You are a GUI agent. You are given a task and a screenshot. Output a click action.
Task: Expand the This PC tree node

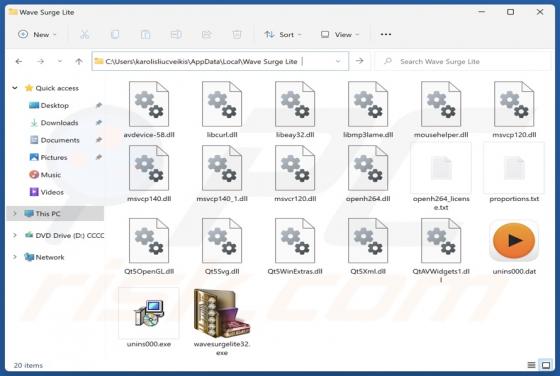click(x=15, y=214)
